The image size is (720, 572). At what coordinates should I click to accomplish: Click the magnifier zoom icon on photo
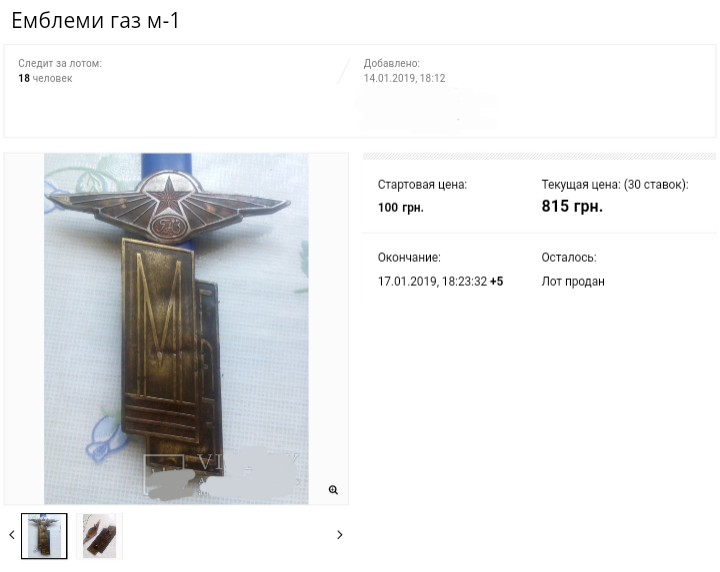pyautogui.click(x=333, y=490)
